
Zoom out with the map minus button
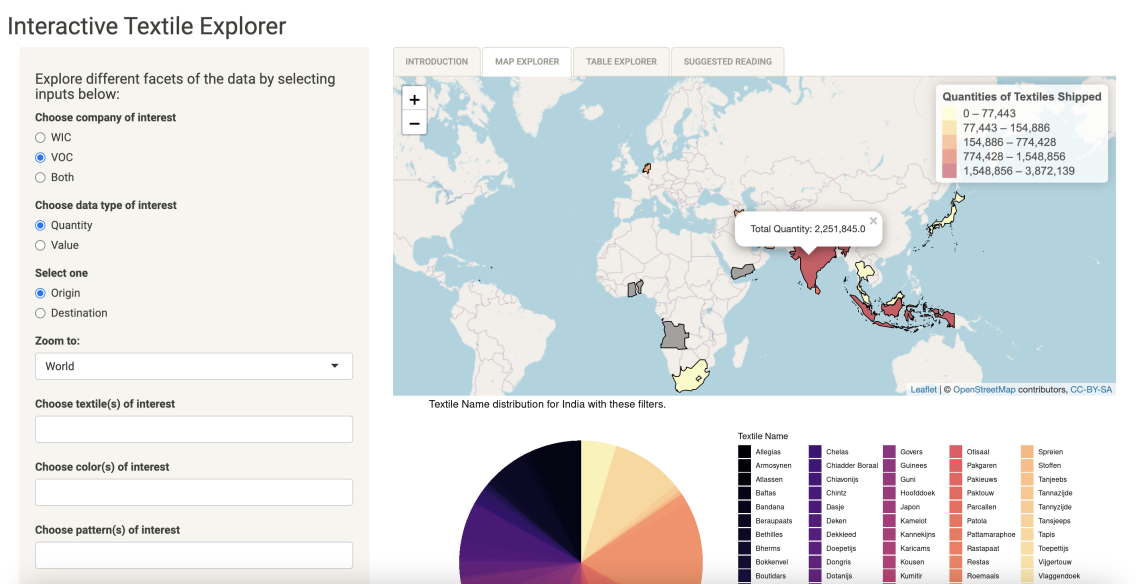(414, 123)
